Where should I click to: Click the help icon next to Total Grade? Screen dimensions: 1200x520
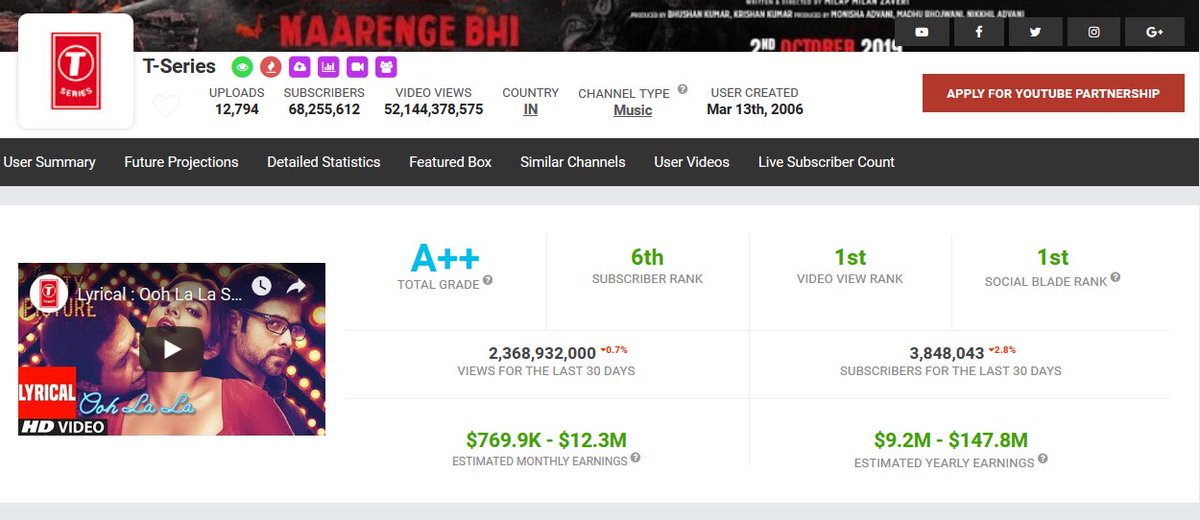coord(488,281)
